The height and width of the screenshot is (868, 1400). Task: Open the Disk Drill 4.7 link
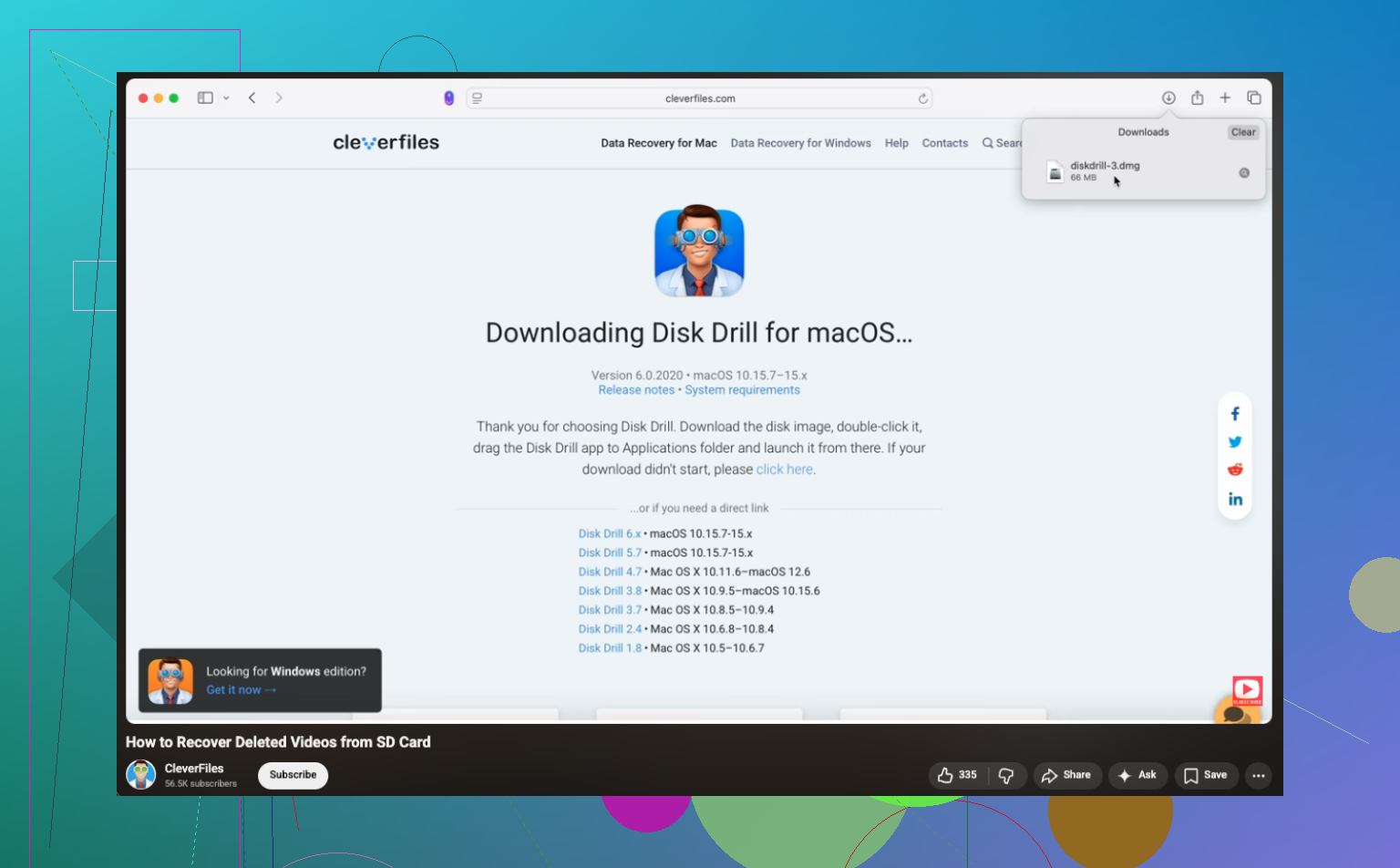[x=610, y=573]
